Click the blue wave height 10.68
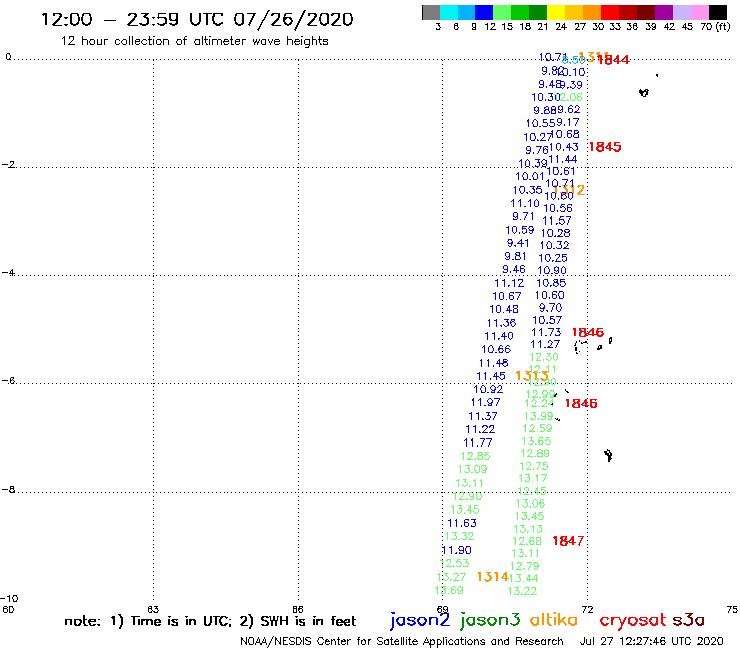The width and height of the screenshot is (740, 650). pyautogui.click(x=565, y=135)
